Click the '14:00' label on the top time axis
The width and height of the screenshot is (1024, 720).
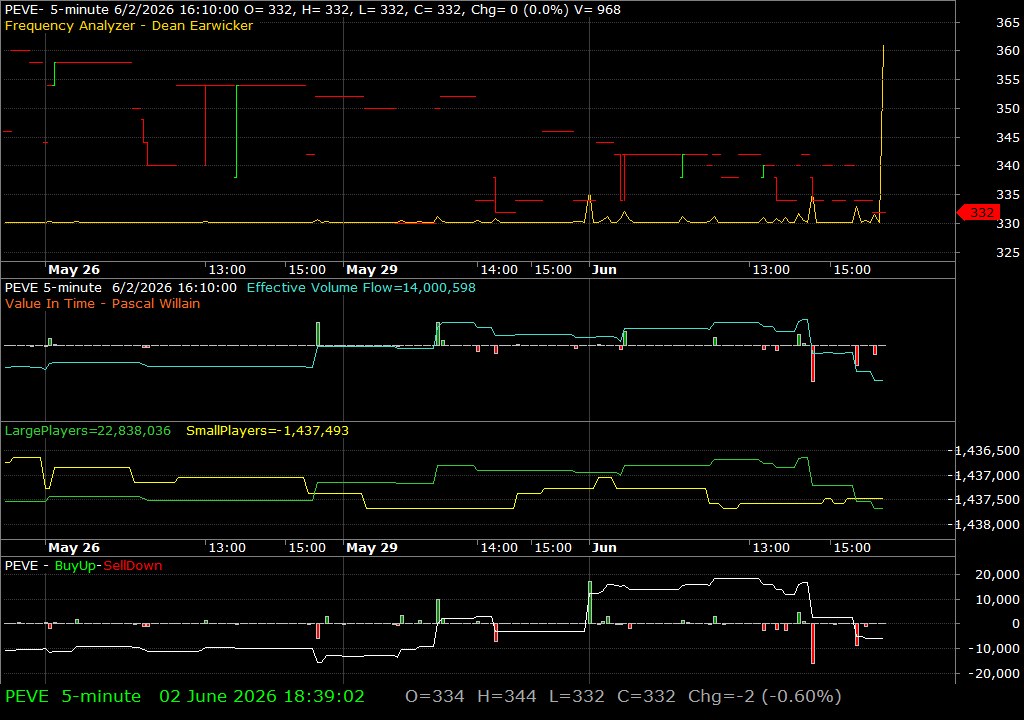pyautogui.click(x=499, y=269)
